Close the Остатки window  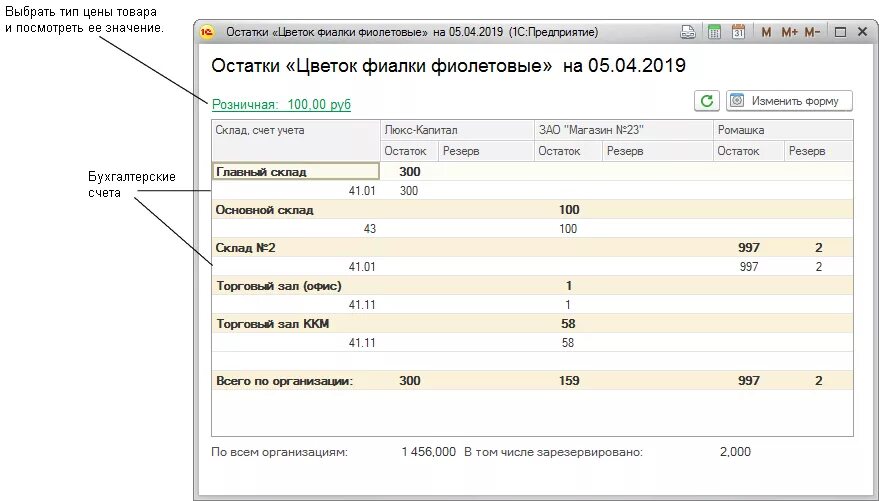tap(863, 33)
